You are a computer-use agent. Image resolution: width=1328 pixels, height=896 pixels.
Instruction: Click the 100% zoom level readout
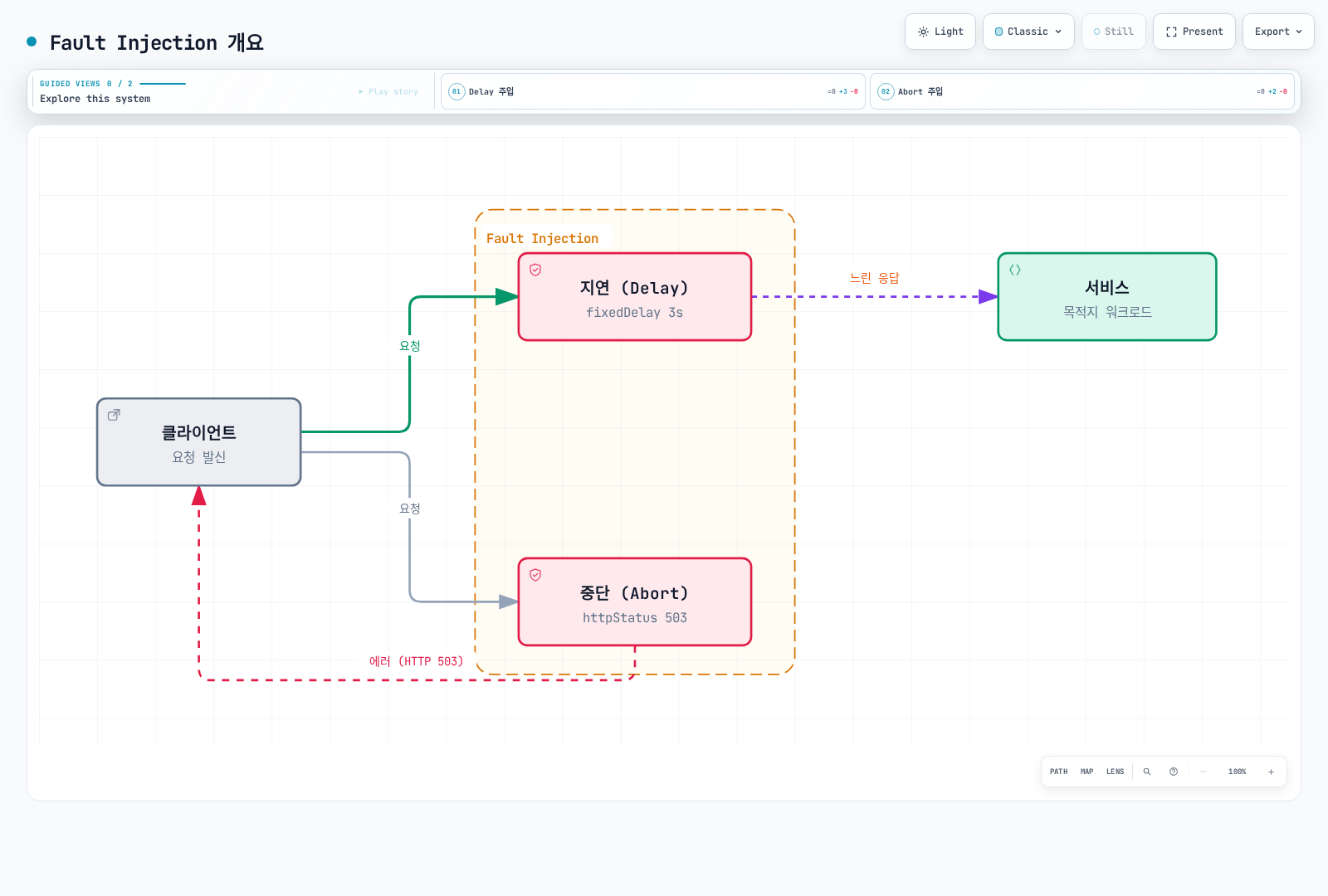(x=1238, y=772)
